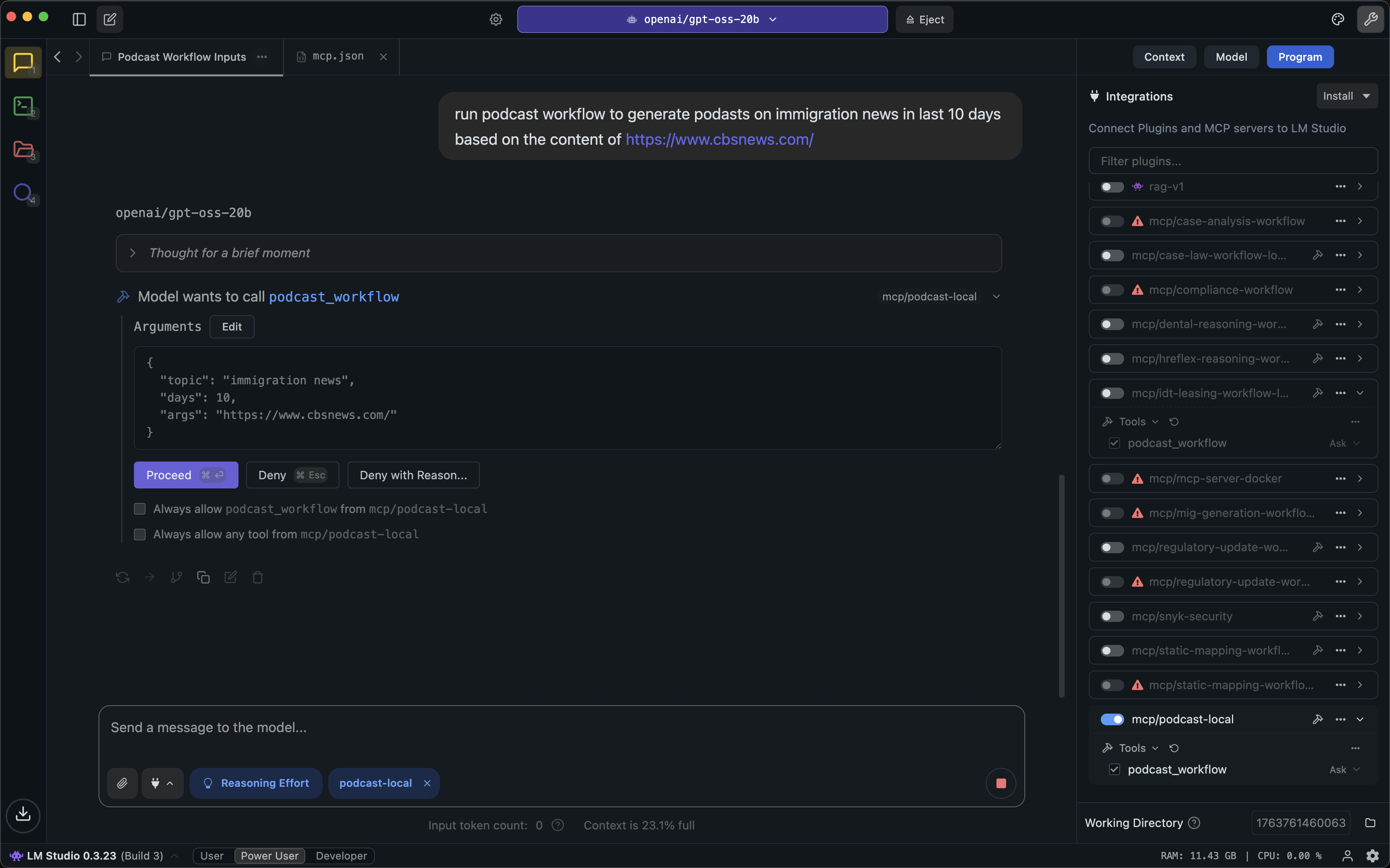This screenshot has height=868, width=1390.
Task: Open the openai/gpt-oss-20b model selector dropdown
Action: [701, 20]
